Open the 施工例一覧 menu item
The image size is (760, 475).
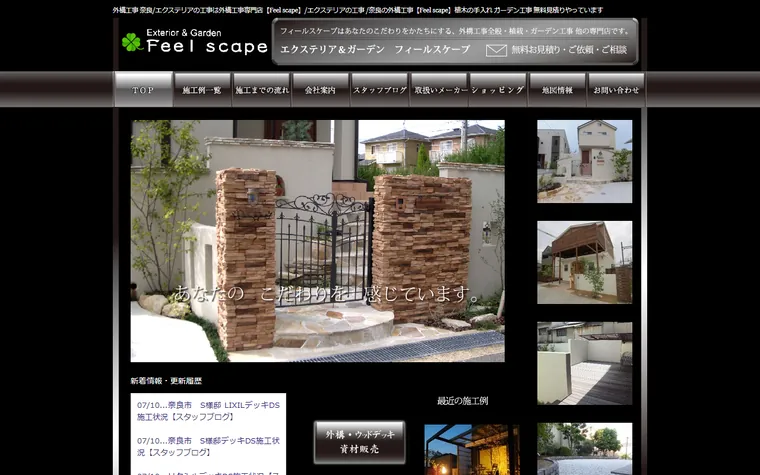(202, 90)
